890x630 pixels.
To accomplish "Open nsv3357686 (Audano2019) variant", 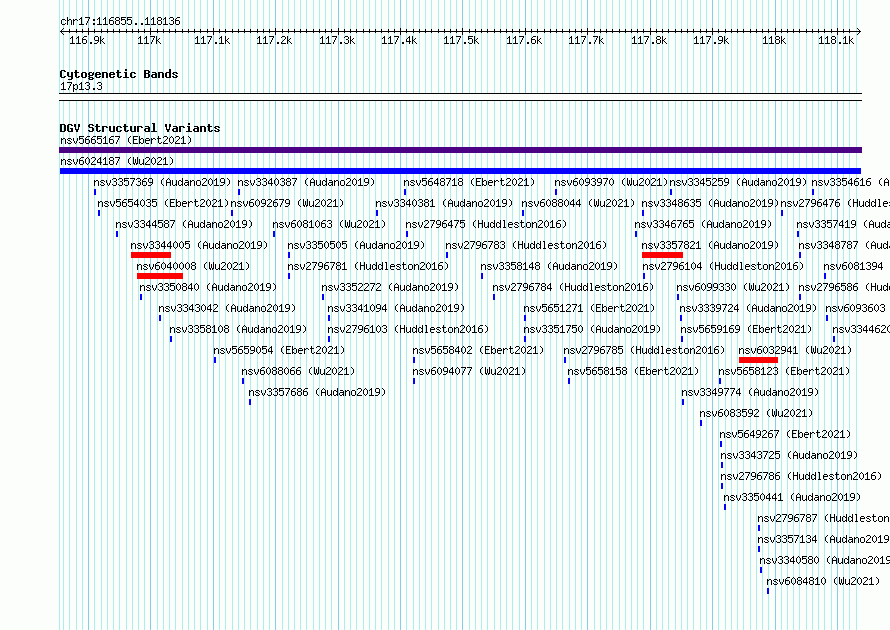I will [x=317, y=392].
